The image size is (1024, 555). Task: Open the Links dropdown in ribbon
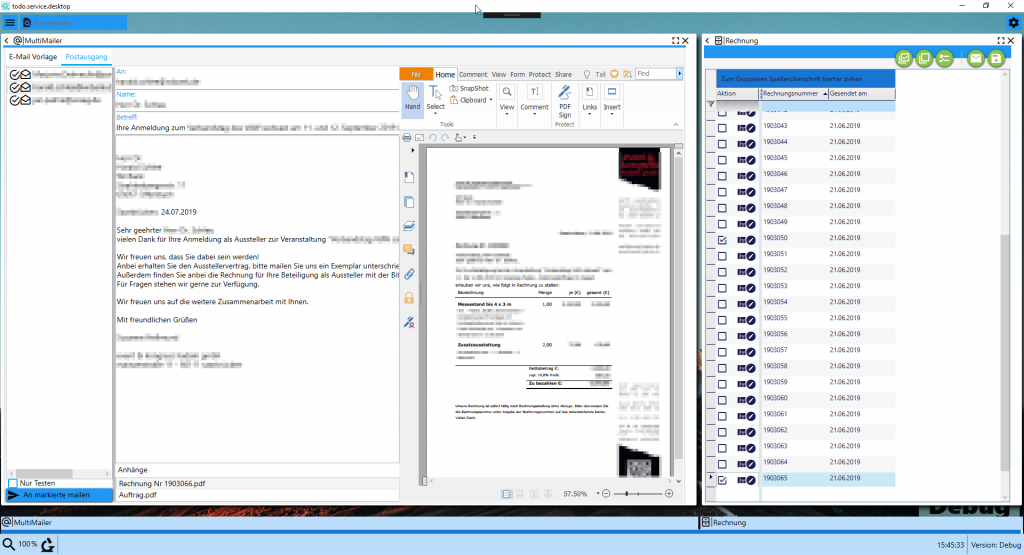click(x=589, y=114)
